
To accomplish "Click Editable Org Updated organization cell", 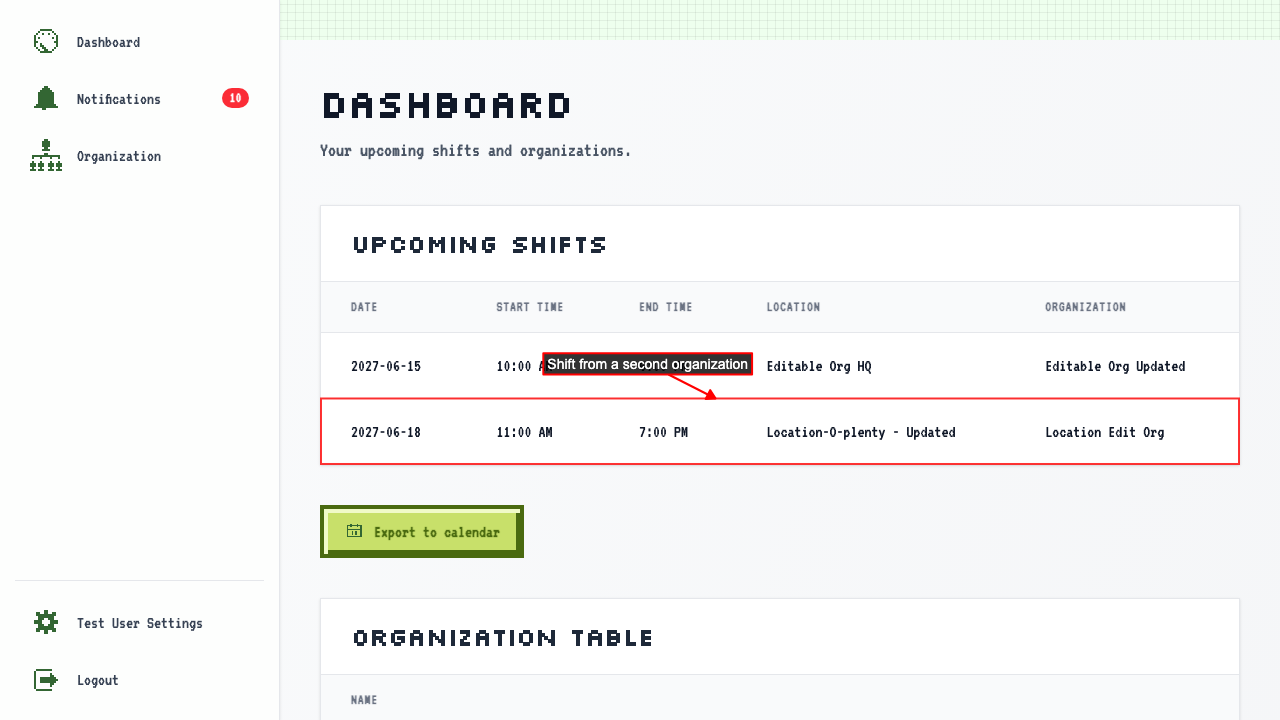I will coord(1115,366).
